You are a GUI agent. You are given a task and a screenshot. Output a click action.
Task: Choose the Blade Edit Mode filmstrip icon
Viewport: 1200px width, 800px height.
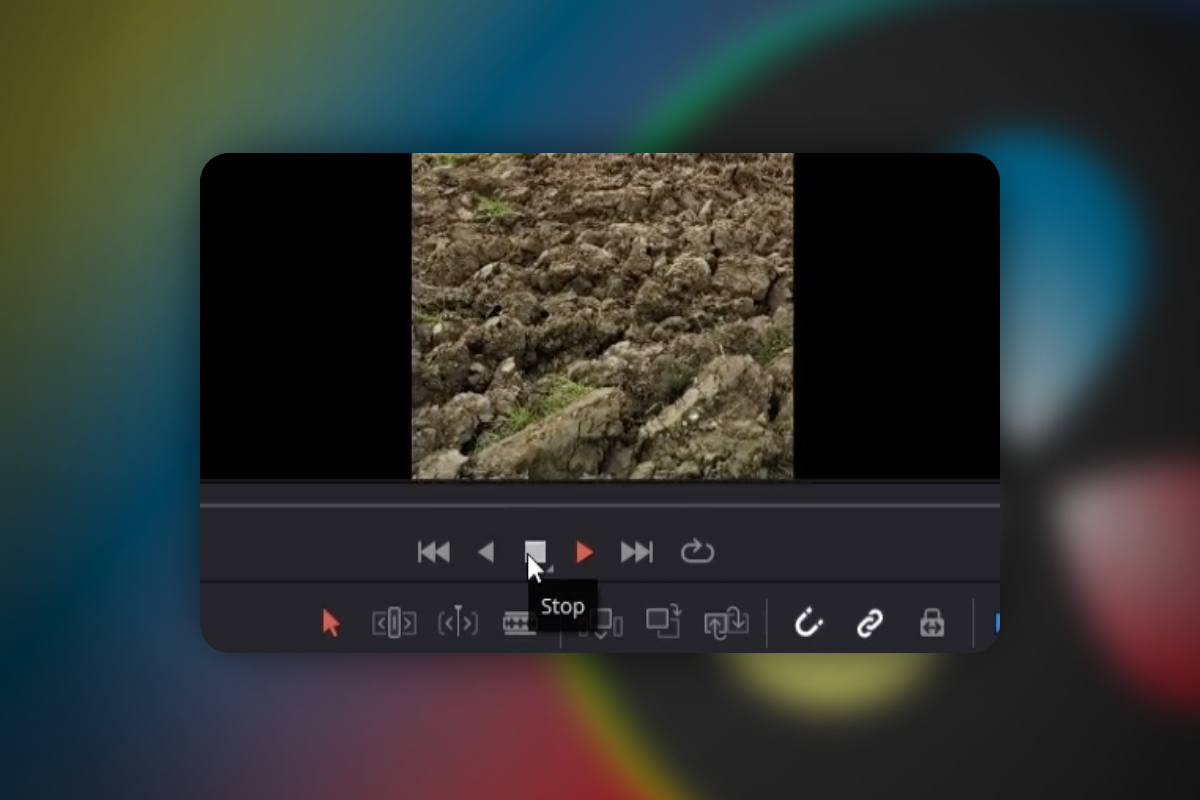point(520,623)
